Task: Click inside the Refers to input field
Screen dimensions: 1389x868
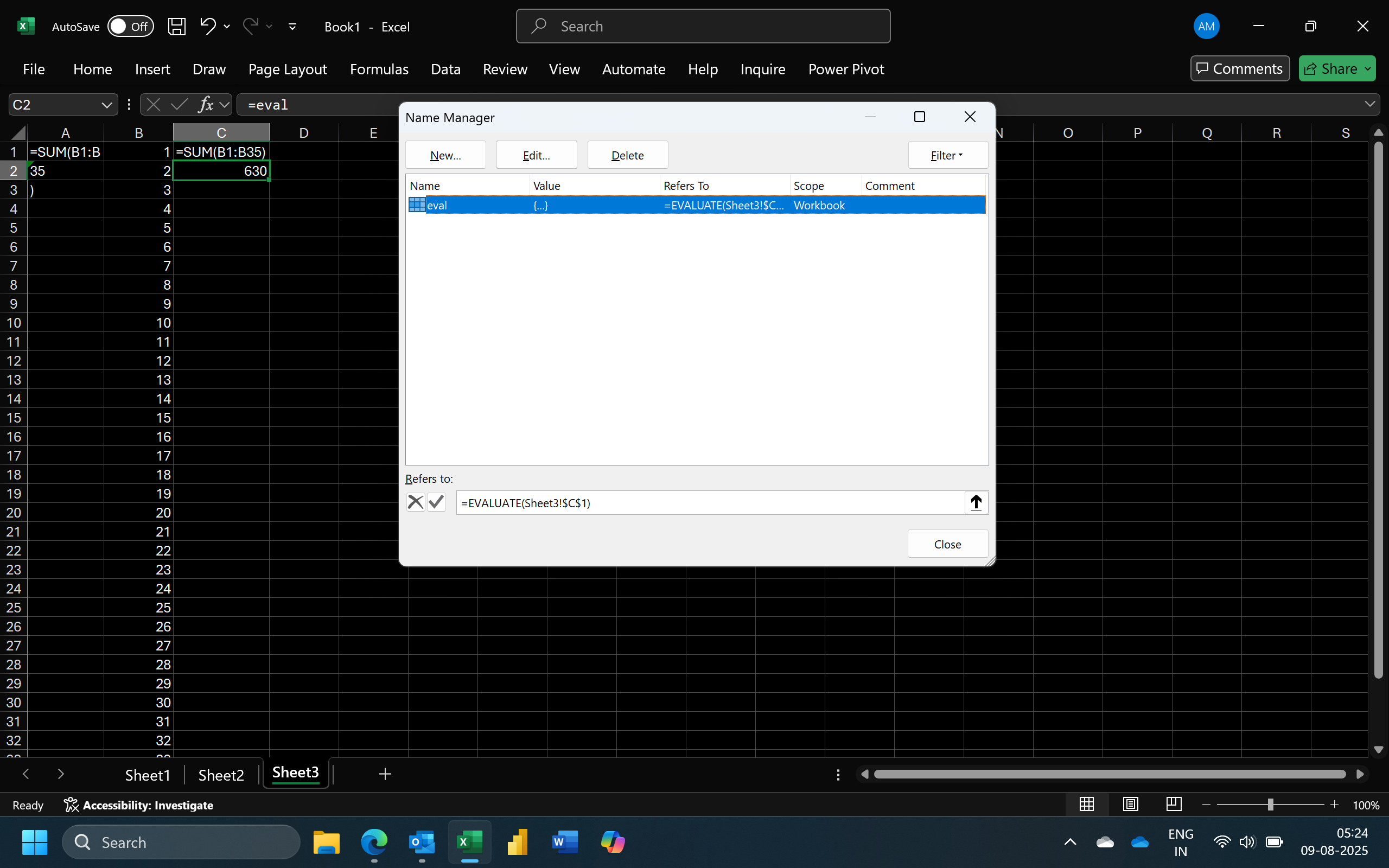Action: point(709,503)
